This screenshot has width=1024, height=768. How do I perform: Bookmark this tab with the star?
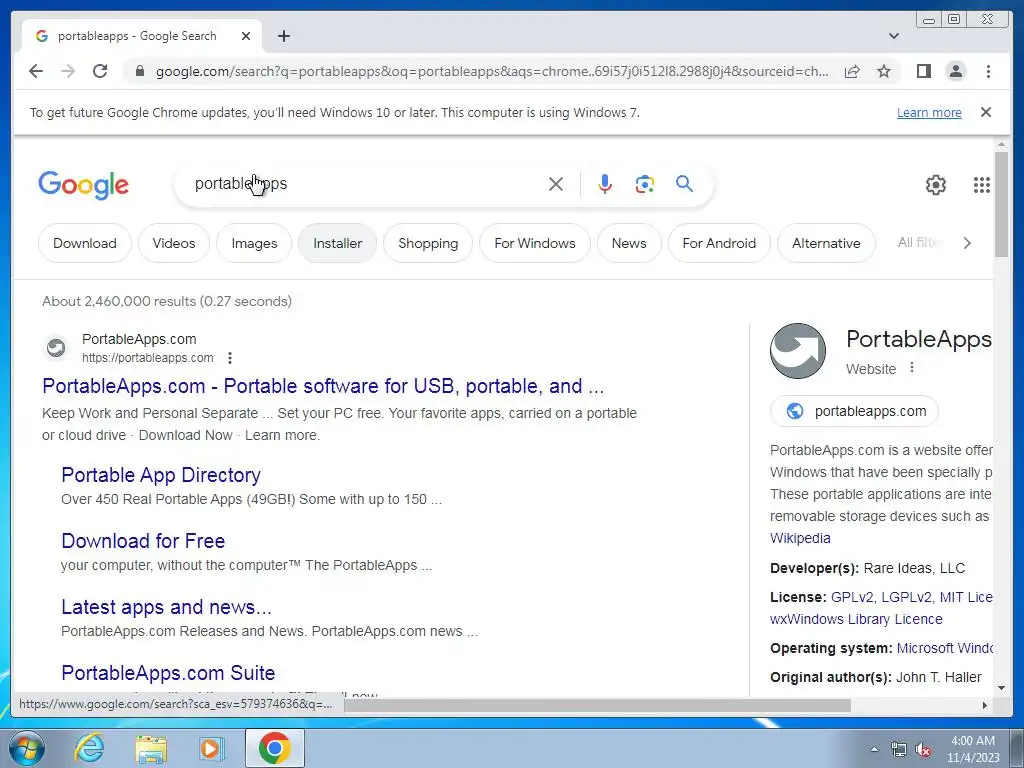pos(884,71)
